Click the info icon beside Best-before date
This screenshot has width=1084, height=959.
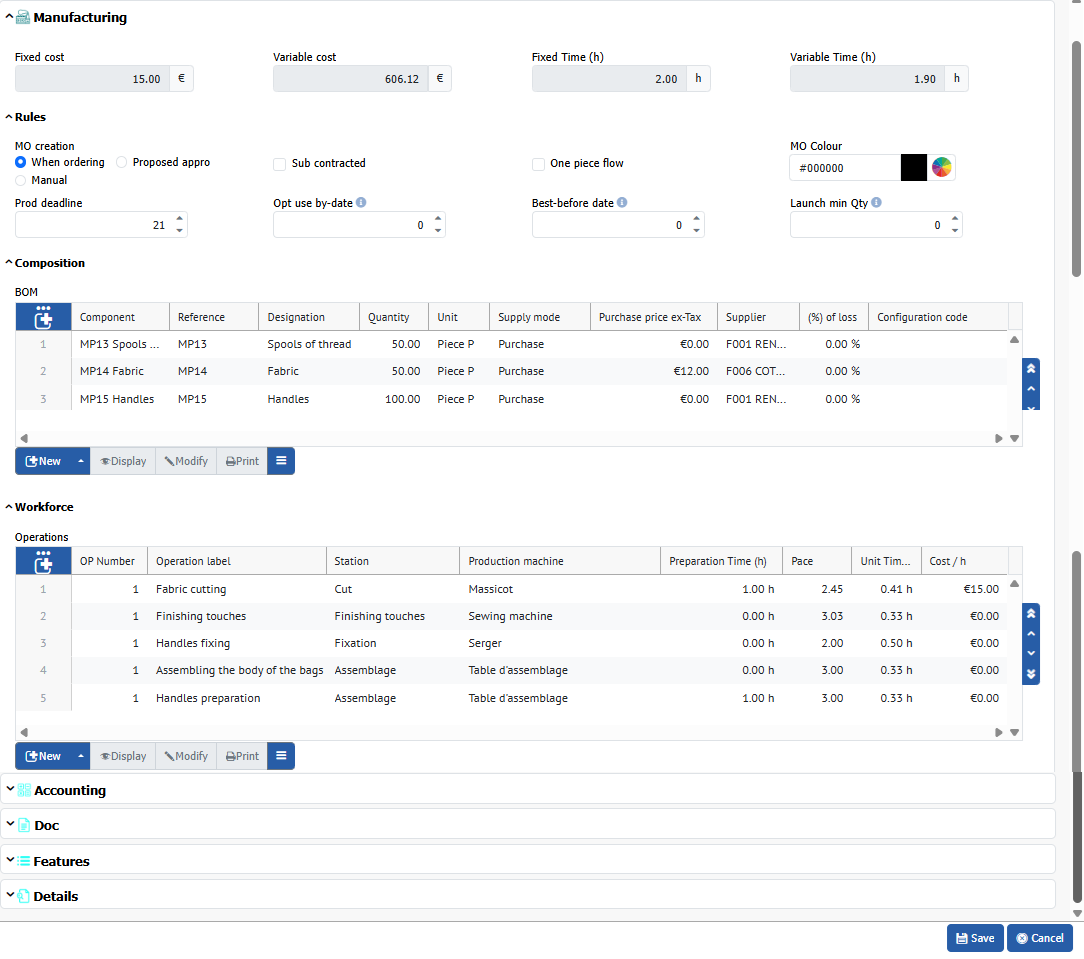click(x=622, y=203)
